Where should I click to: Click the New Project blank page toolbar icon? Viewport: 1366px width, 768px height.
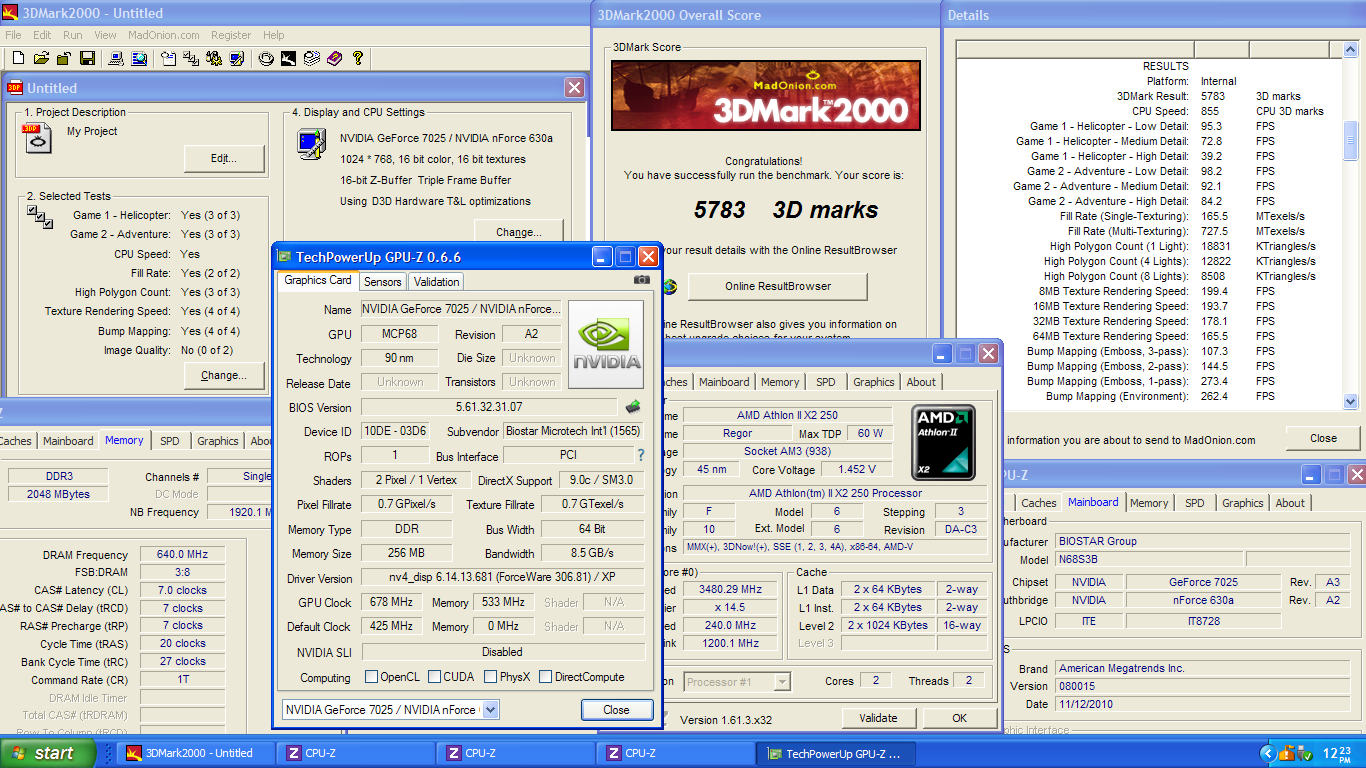coord(18,59)
